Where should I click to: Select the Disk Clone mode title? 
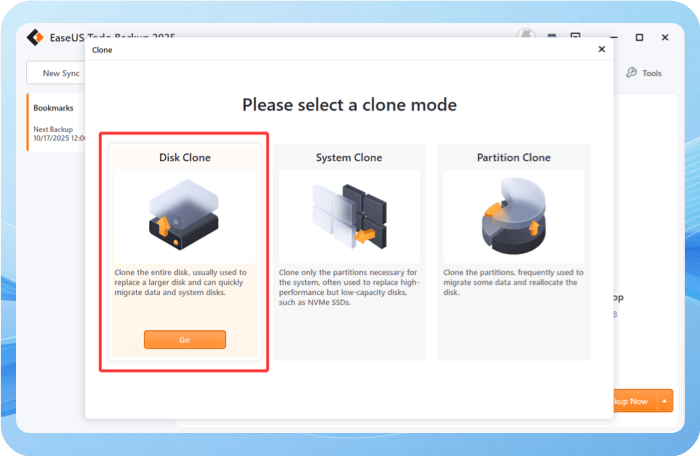(x=185, y=158)
